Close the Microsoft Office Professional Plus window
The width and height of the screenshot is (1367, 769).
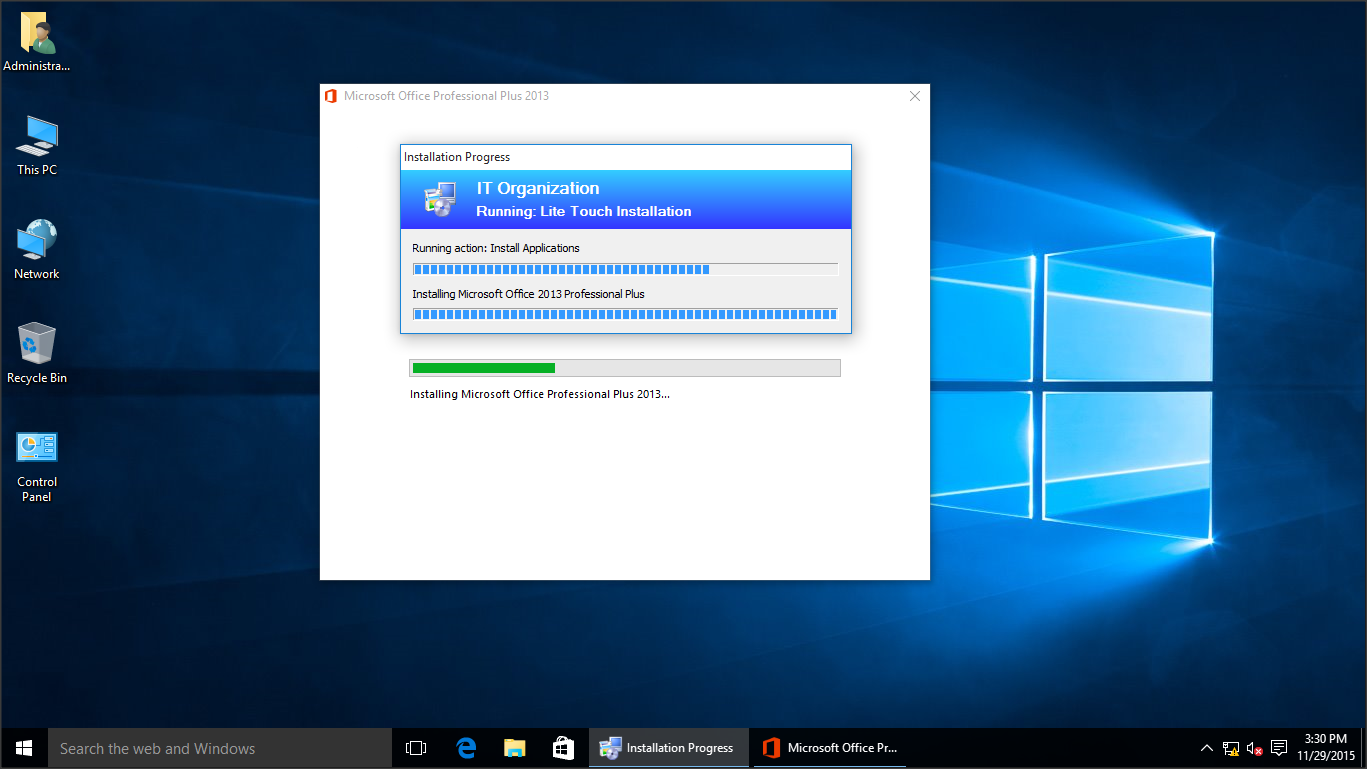[914, 96]
